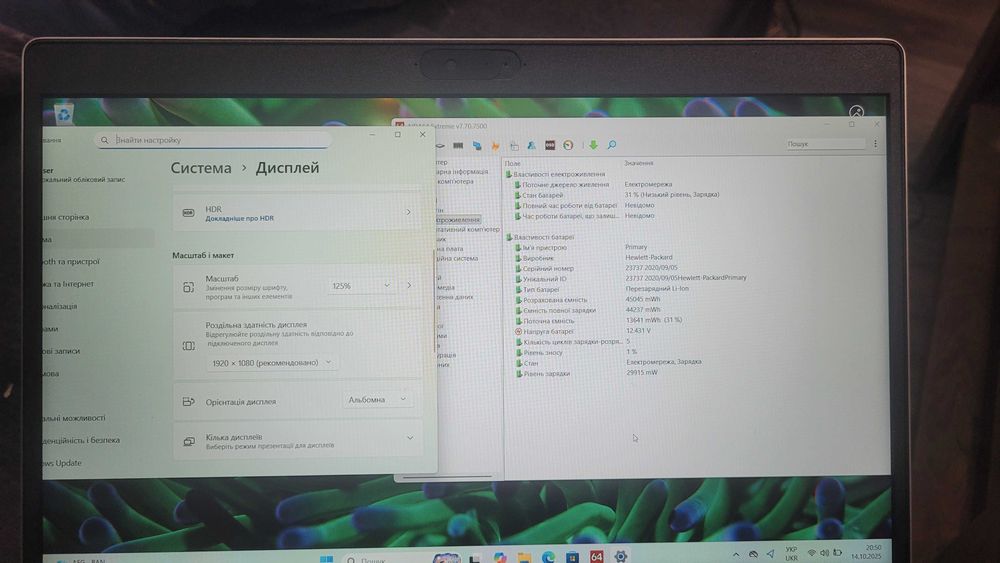Click AIDA64 gauge benchmark toolbar icon
Screen dimensions: 1000x563
[568, 145]
